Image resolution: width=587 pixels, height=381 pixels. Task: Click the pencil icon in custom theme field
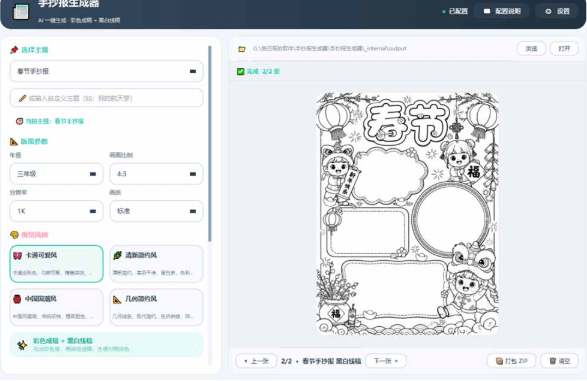pyautogui.click(x=22, y=98)
